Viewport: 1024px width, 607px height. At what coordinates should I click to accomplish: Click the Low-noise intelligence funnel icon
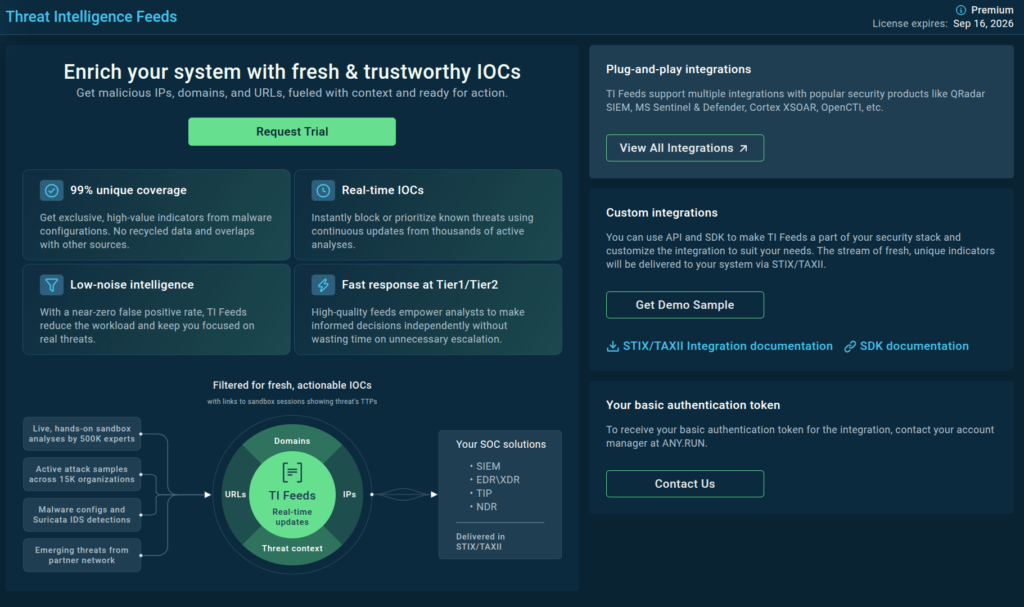[x=52, y=285]
